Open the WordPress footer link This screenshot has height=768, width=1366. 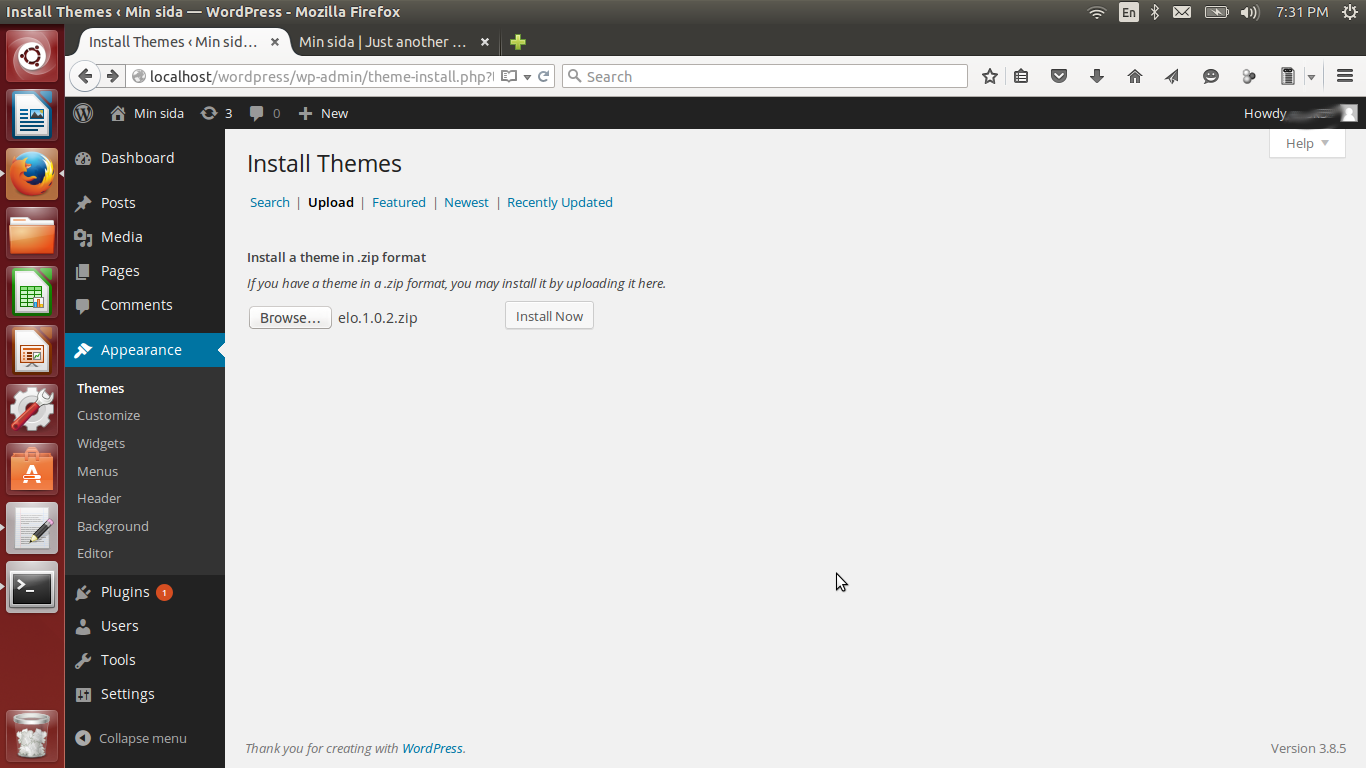tap(432, 748)
